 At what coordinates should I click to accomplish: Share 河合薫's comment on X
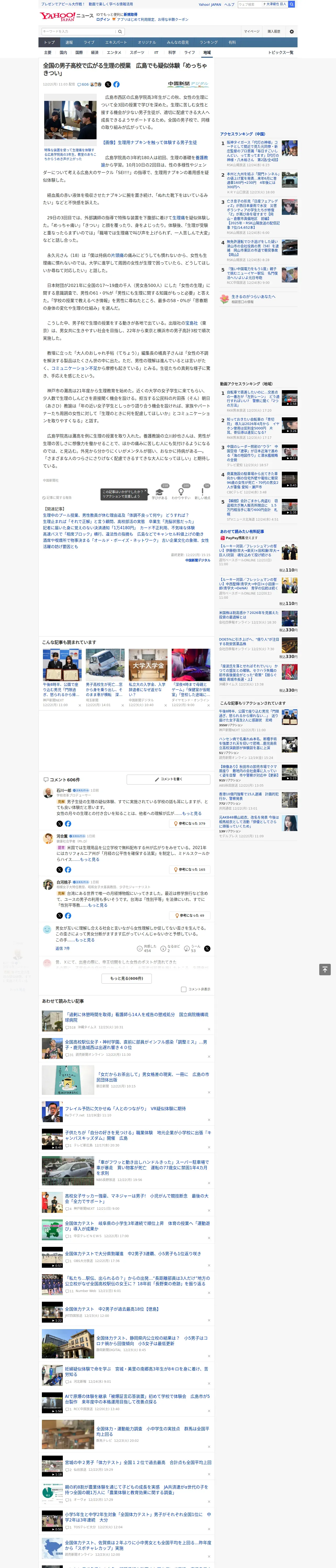click(x=59, y=869)
